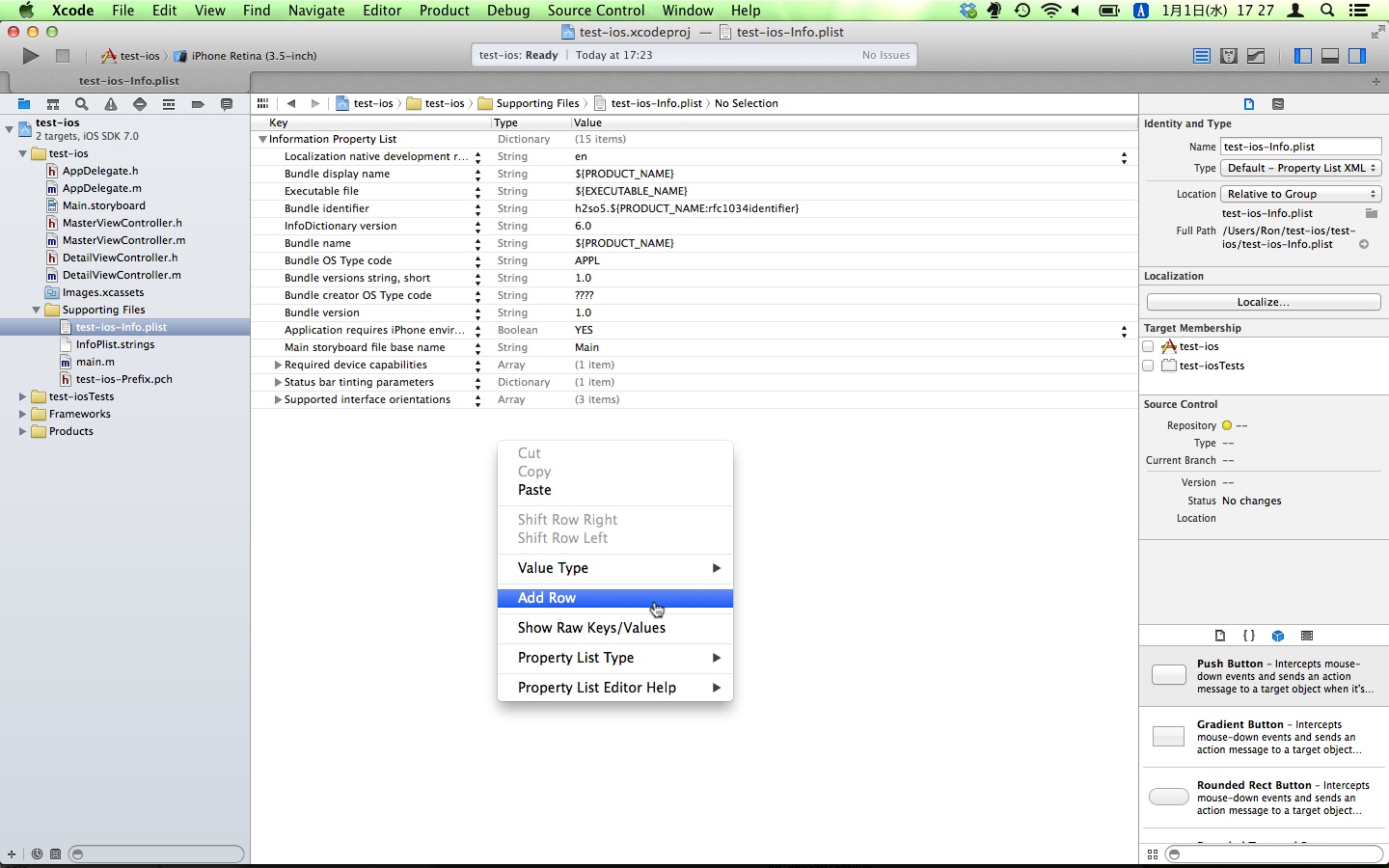This screenshot has height=868, width=1389.
Task: Switch to the Assistant editor icon
Action: click(1229, 56)
